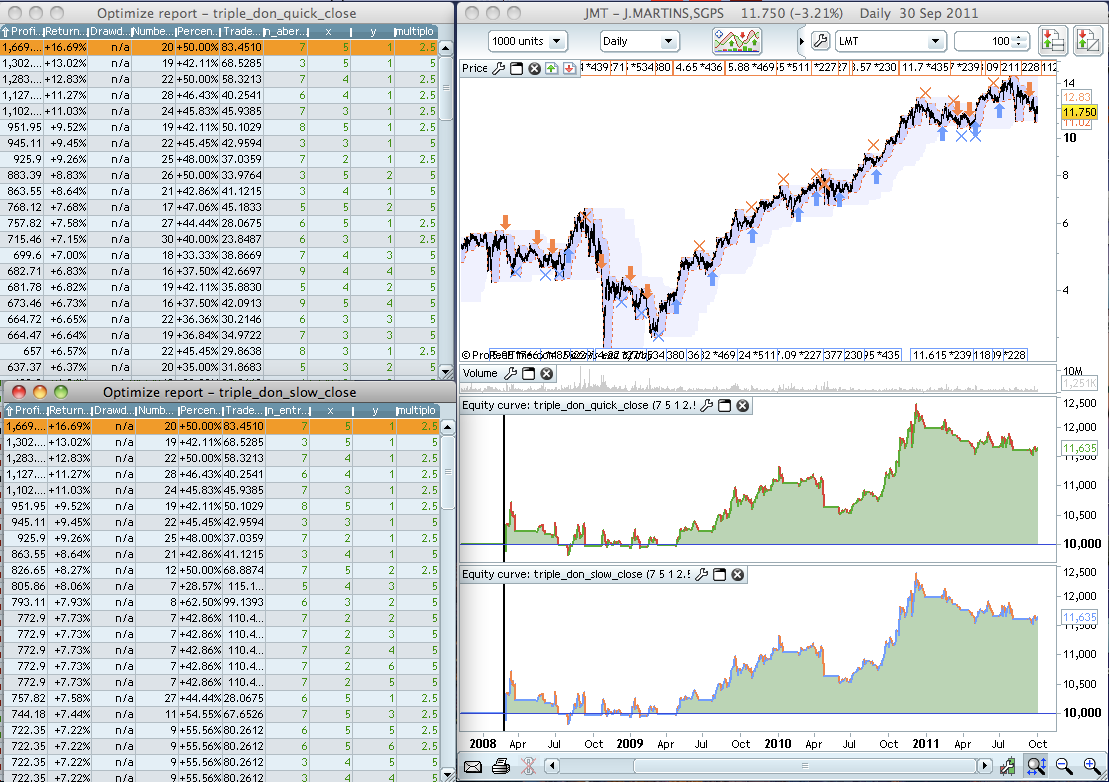Remove the Volume panel
1109x782 pixels.
(547, 373)
